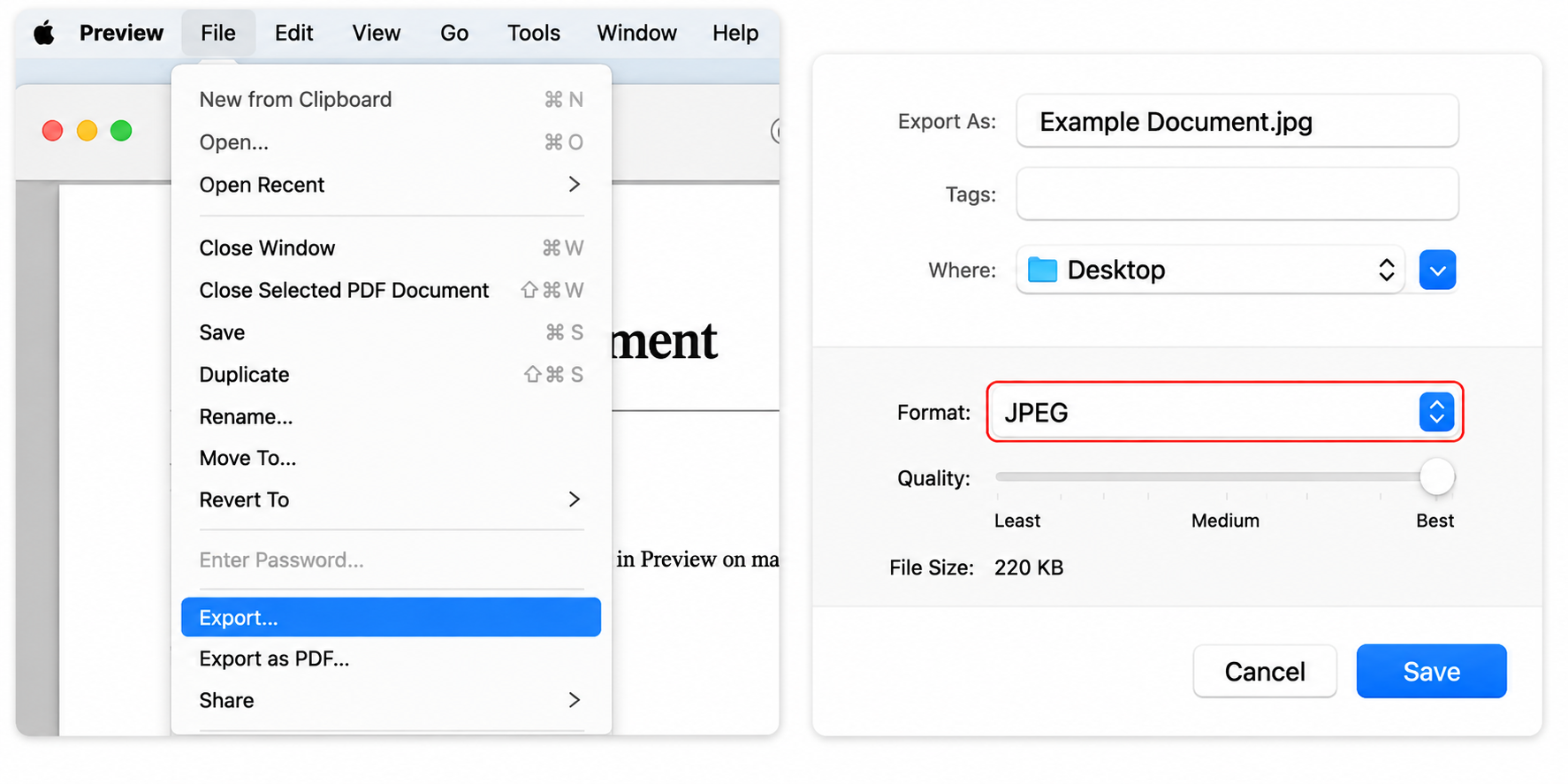Choose Close Window from File menu
The height and width of the screenshot is (784, 1568).
click(x=391, y=248)
